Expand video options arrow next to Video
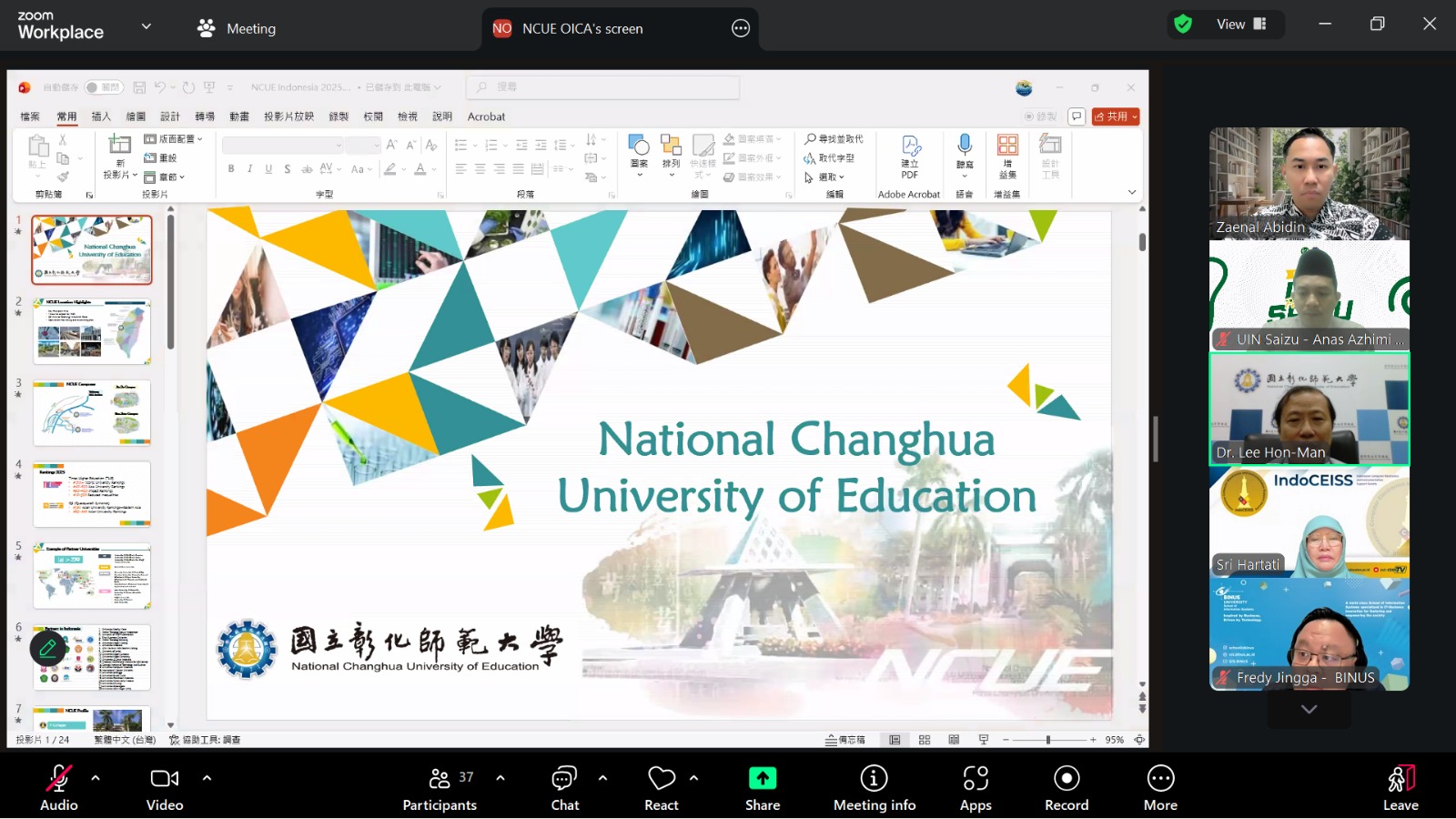Image resolution: width=1456 pixels, height=819 pixels. click(207, 778)
